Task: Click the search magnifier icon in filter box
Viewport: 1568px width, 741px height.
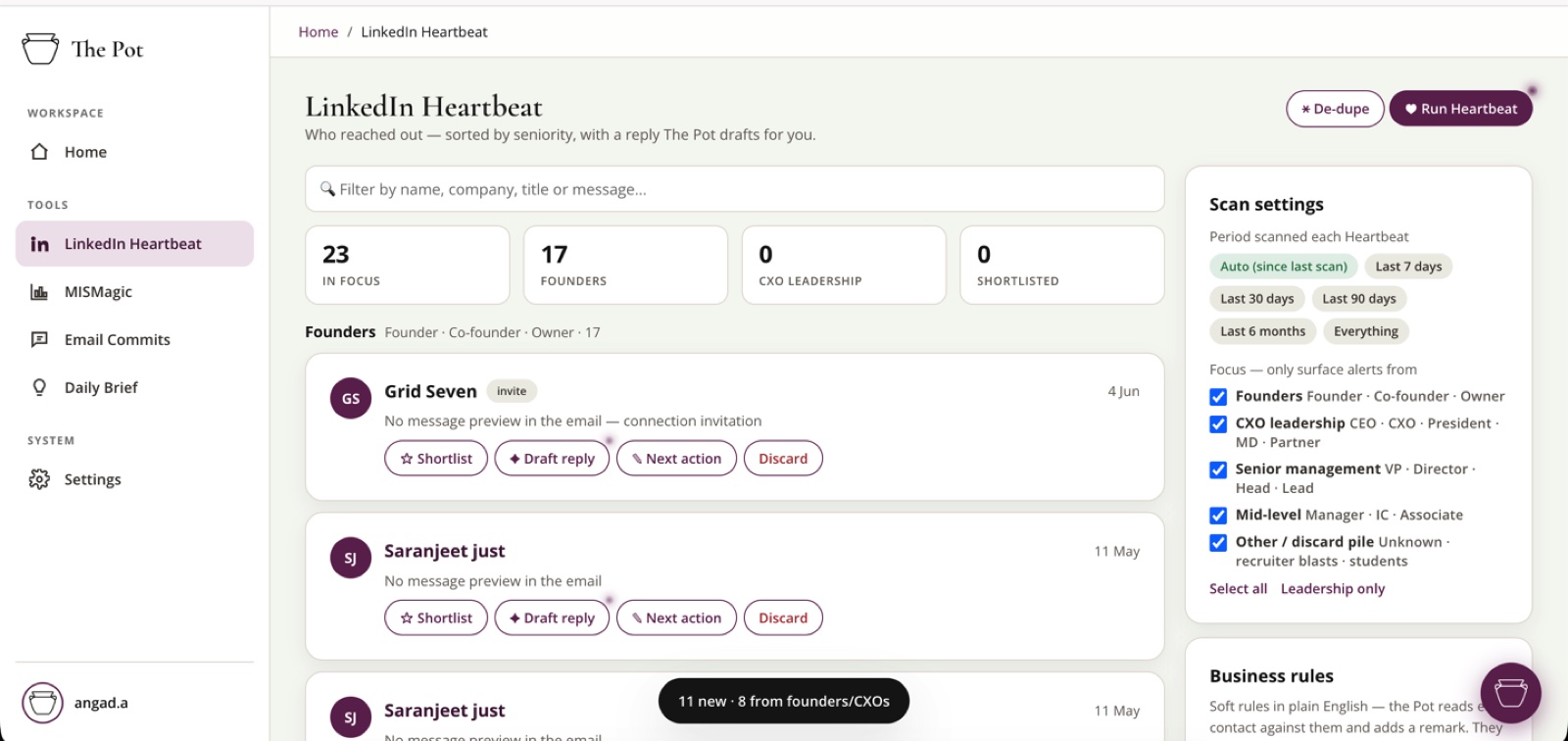Action: pos(327,188)
